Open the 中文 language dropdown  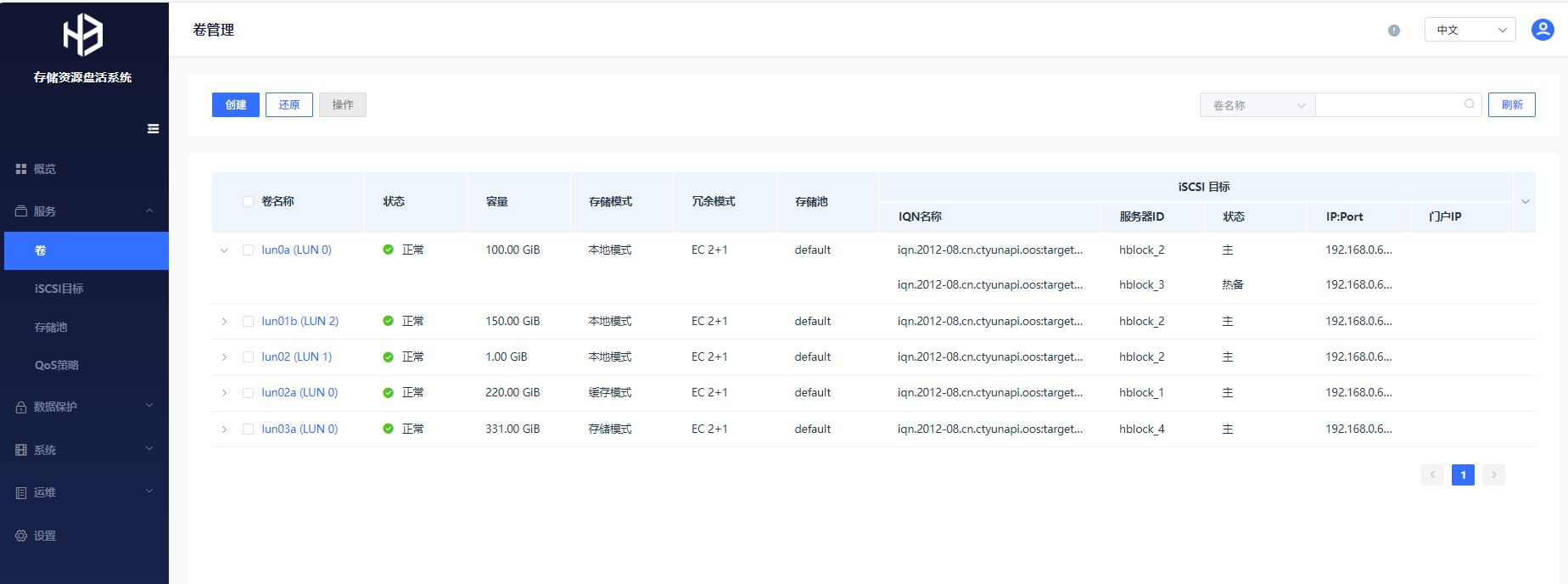point(1470,30)
